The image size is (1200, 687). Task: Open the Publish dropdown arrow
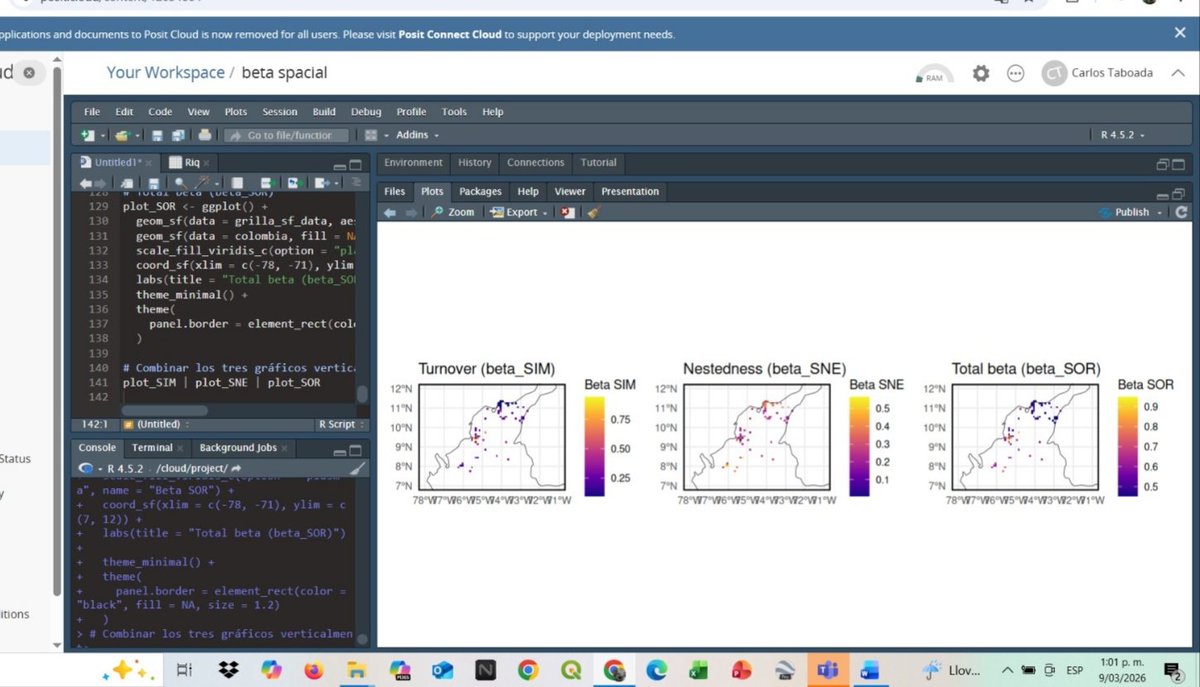pos(1160,212)
